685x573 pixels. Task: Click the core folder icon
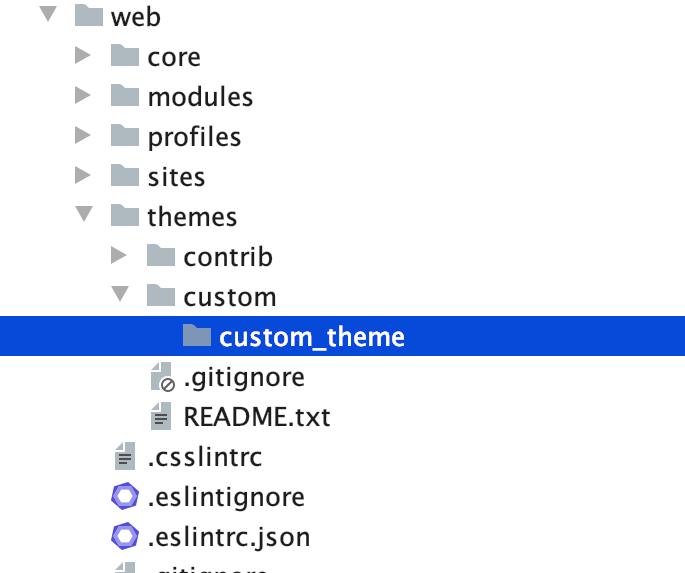click(125, 57)
